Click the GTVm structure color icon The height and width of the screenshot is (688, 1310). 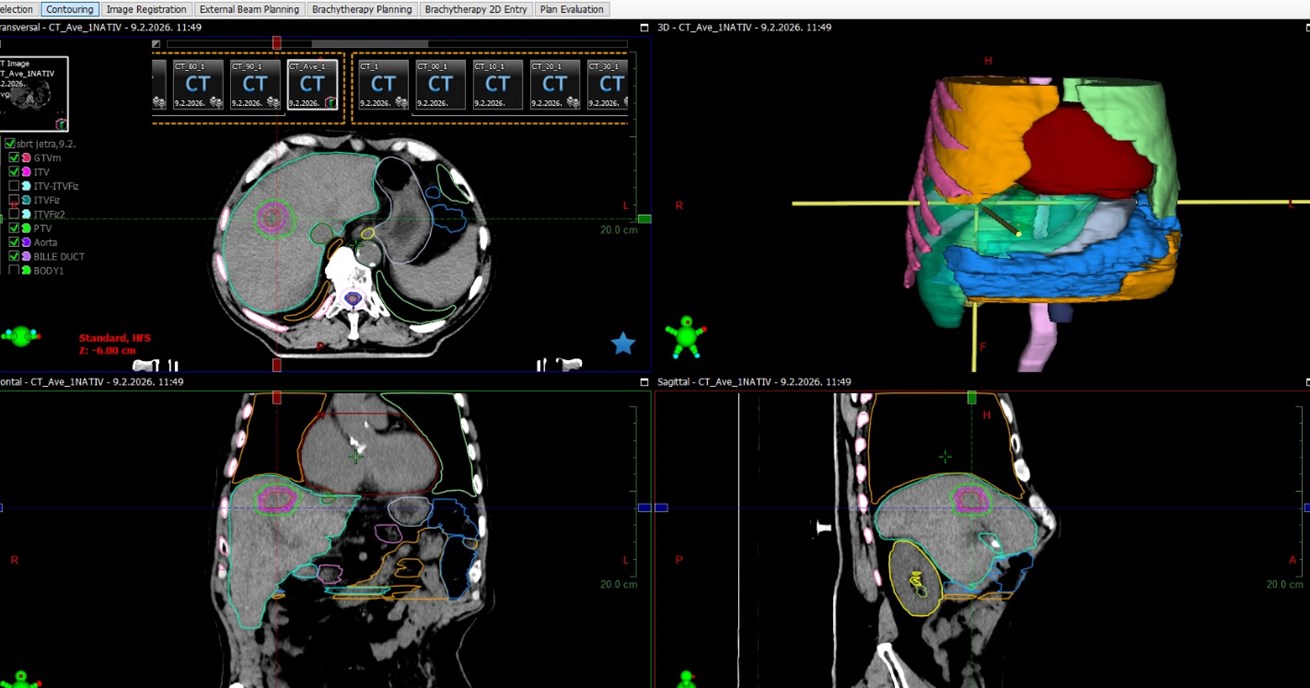[x=26, y=158]
